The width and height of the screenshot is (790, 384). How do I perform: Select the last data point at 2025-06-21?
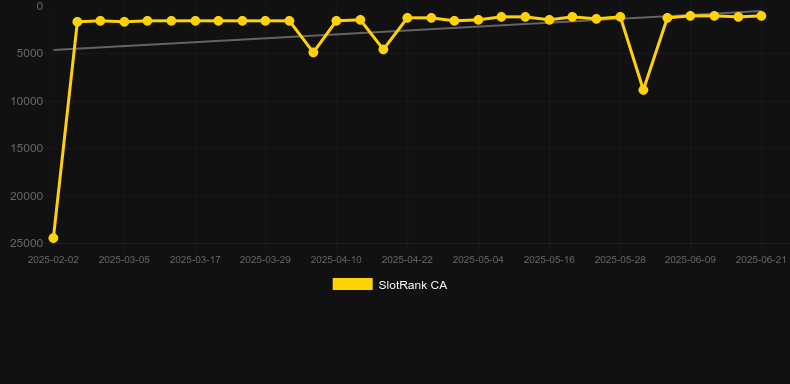point(761,16)
